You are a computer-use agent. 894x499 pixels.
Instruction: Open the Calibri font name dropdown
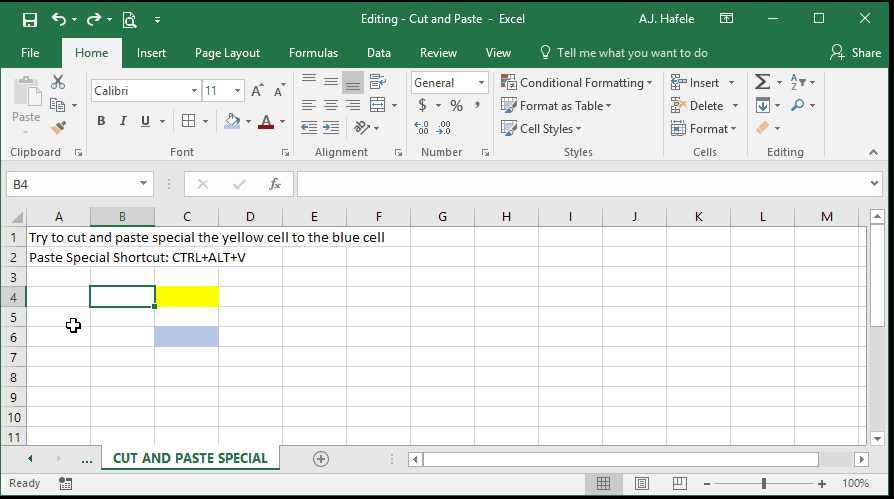click(x=194, y=91)
